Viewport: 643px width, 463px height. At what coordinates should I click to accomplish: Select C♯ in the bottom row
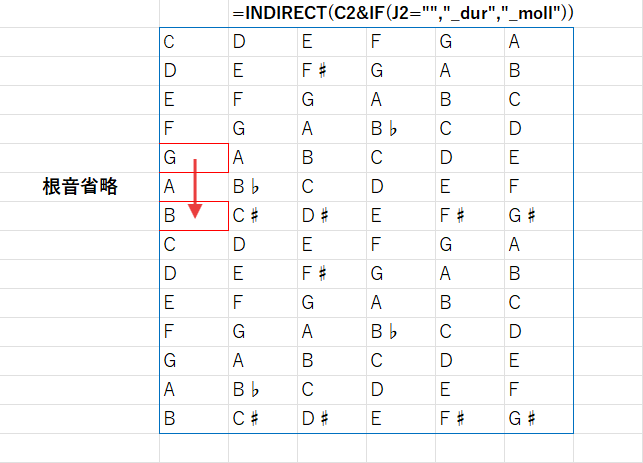tap(263, 419)
